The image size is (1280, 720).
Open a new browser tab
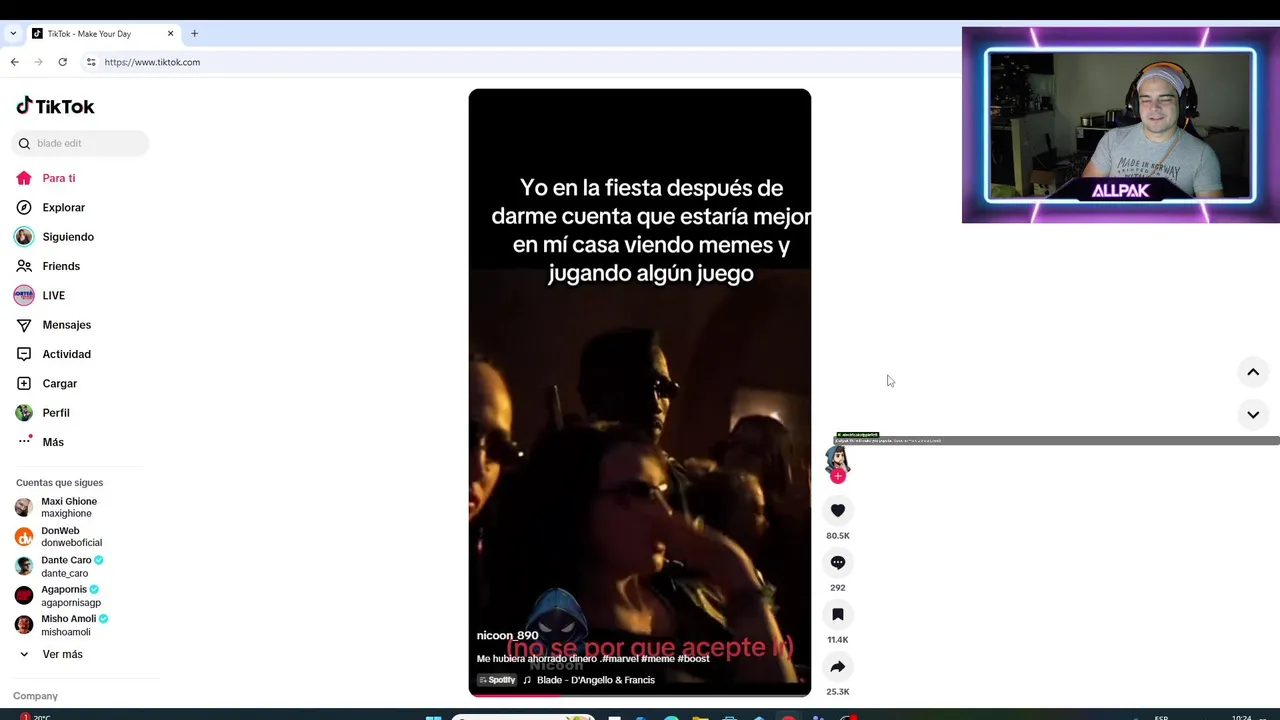click(x=194, y=33)
